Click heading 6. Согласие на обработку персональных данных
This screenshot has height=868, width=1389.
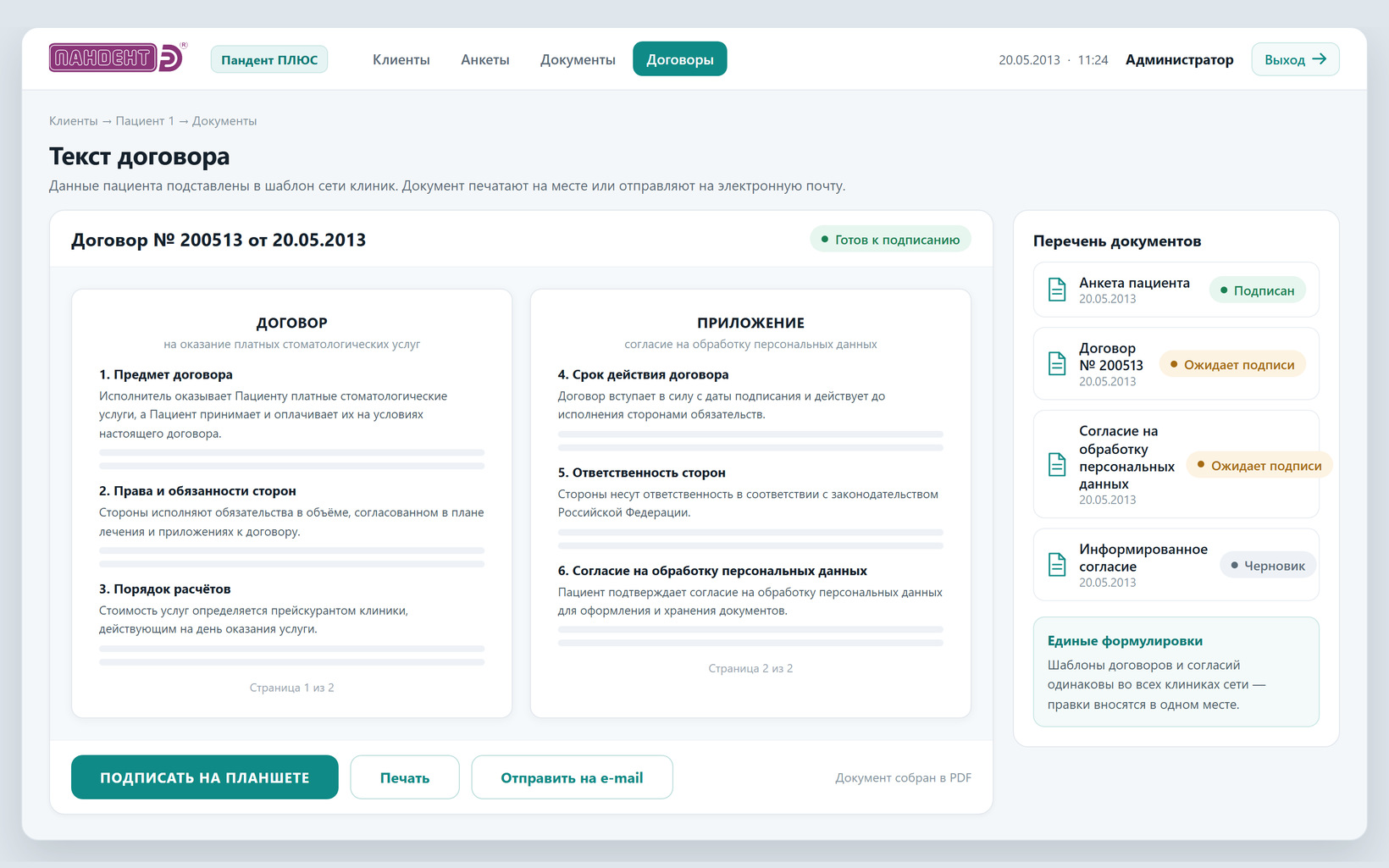[x=712, y=571]
